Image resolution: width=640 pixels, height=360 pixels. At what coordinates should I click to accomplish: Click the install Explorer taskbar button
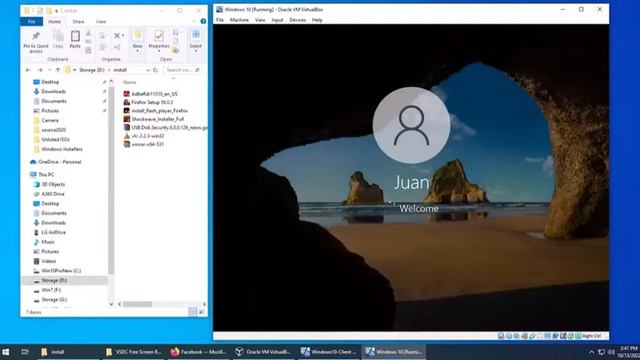point(67,352)
